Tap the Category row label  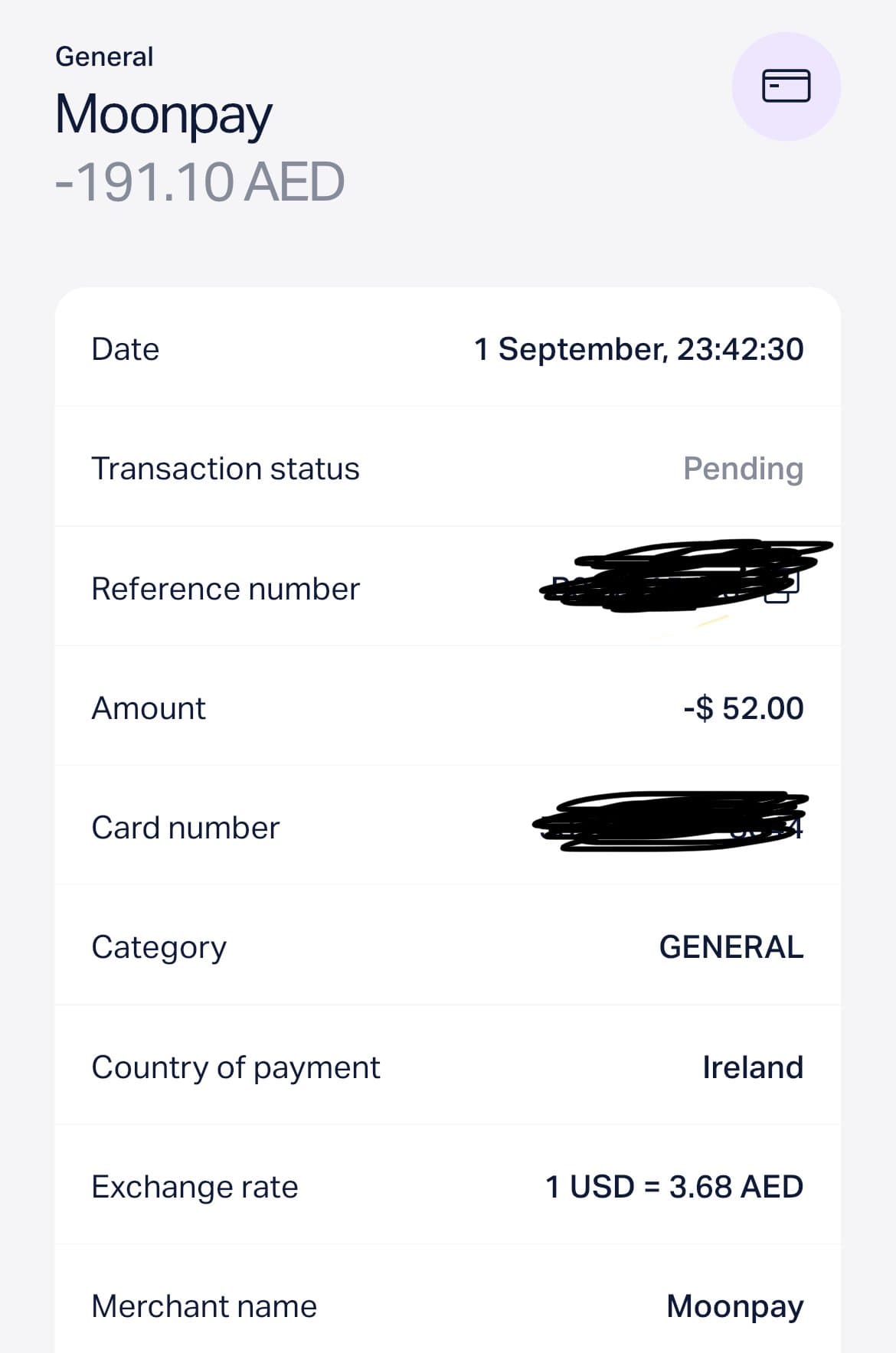[159, 948]
